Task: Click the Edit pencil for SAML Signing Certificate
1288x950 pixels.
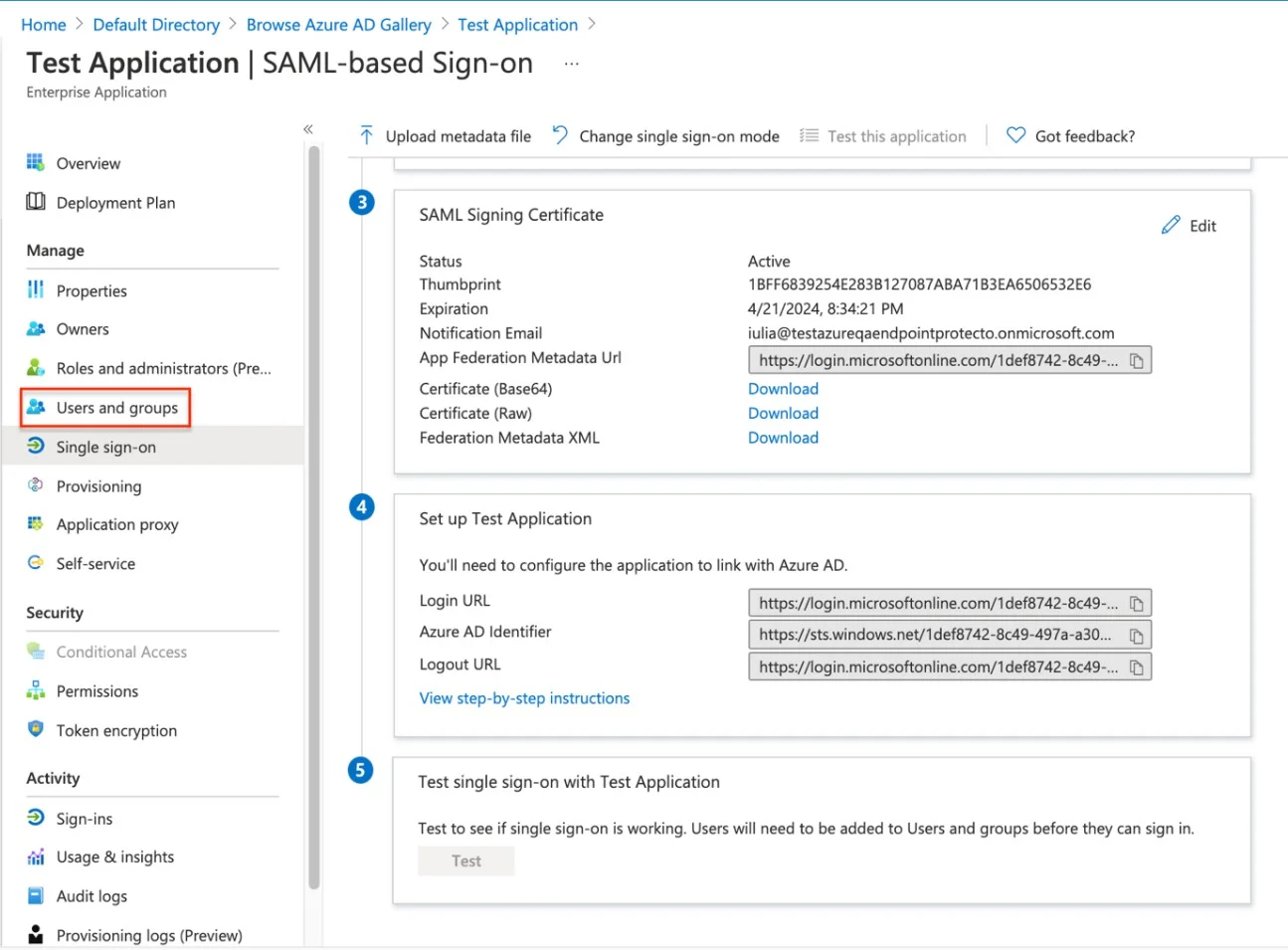Action: [1171, 226]
